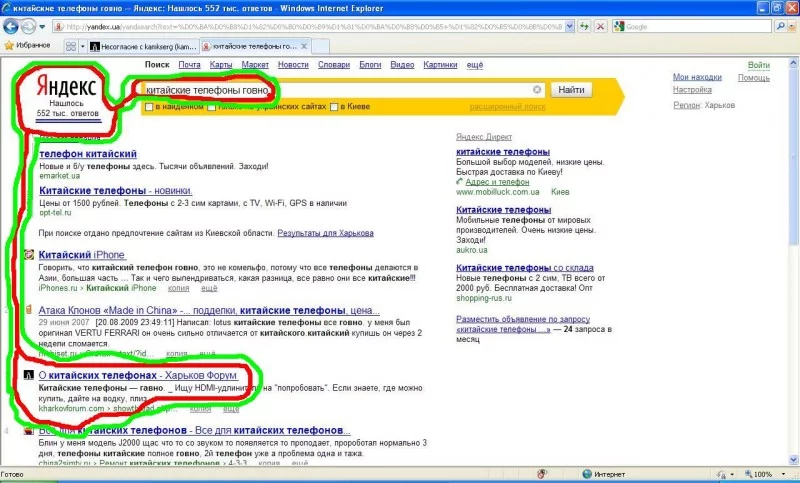Tick the в Киеве checkbox
Viewport: 800px width, 483px height.
(x=334, y=107)
